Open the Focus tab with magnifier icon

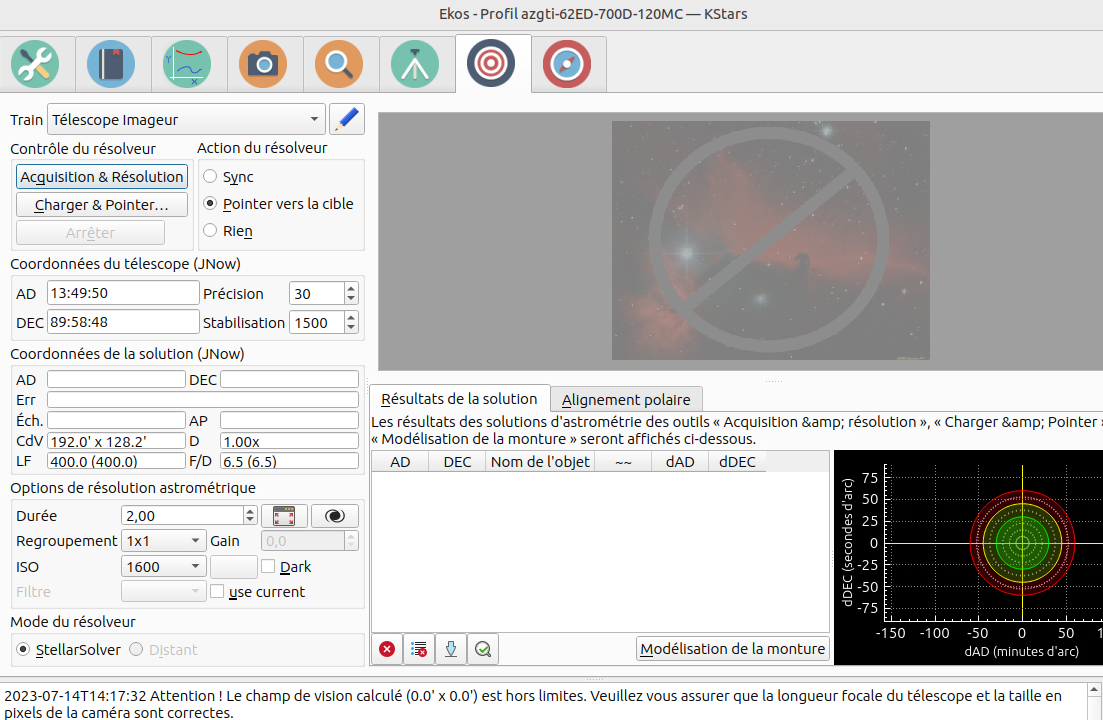339,64
